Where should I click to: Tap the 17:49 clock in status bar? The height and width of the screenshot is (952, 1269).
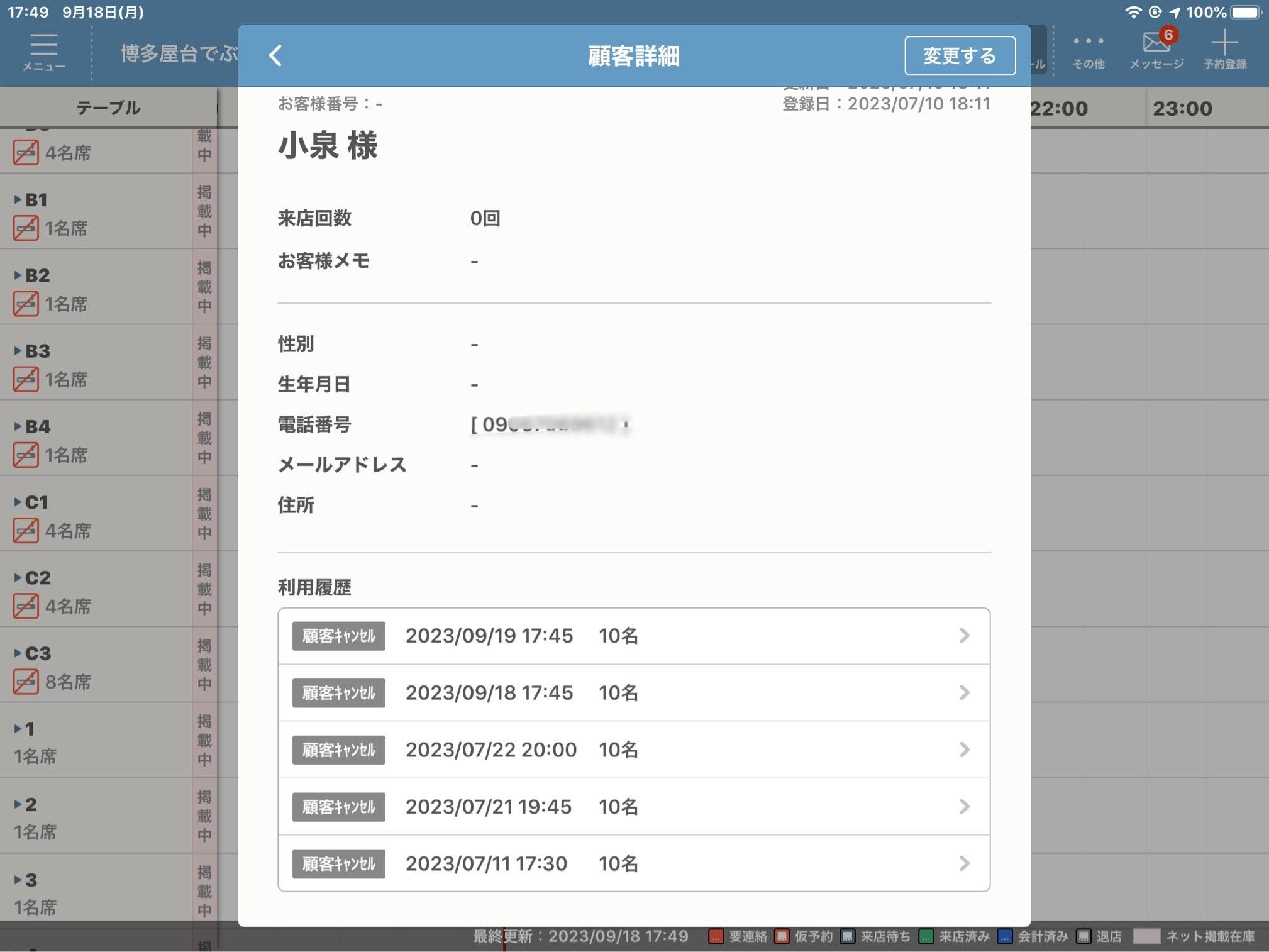point(28,12)
